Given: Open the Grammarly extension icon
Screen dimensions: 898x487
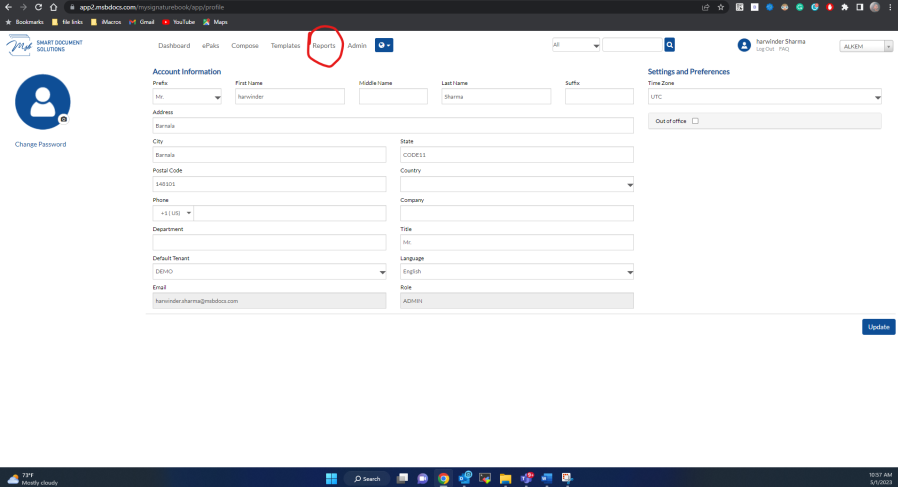Looking at the screenshot, I should 799,7.
